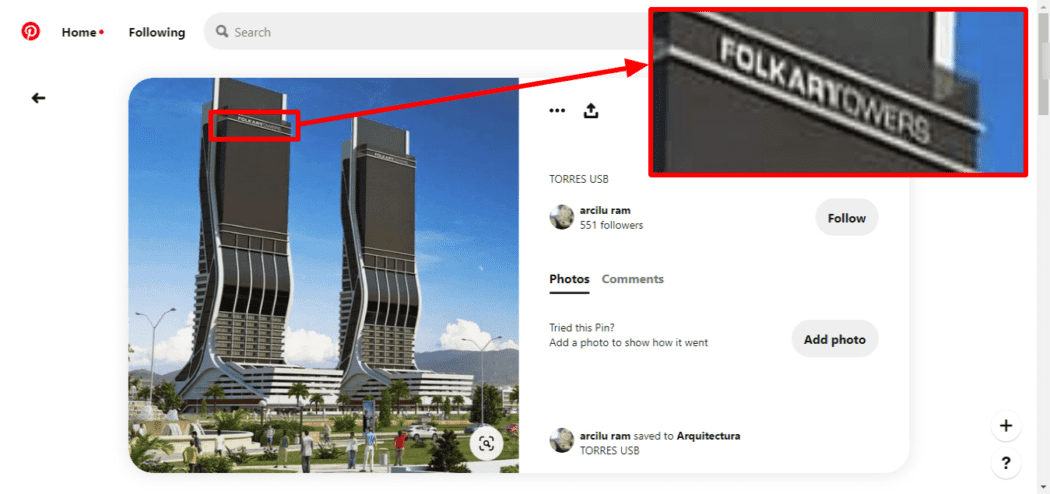Screen dimensions: 1050x494
Task: Open arcilu ram's avatar near Follow button
Action: click(x=562, y=217)
